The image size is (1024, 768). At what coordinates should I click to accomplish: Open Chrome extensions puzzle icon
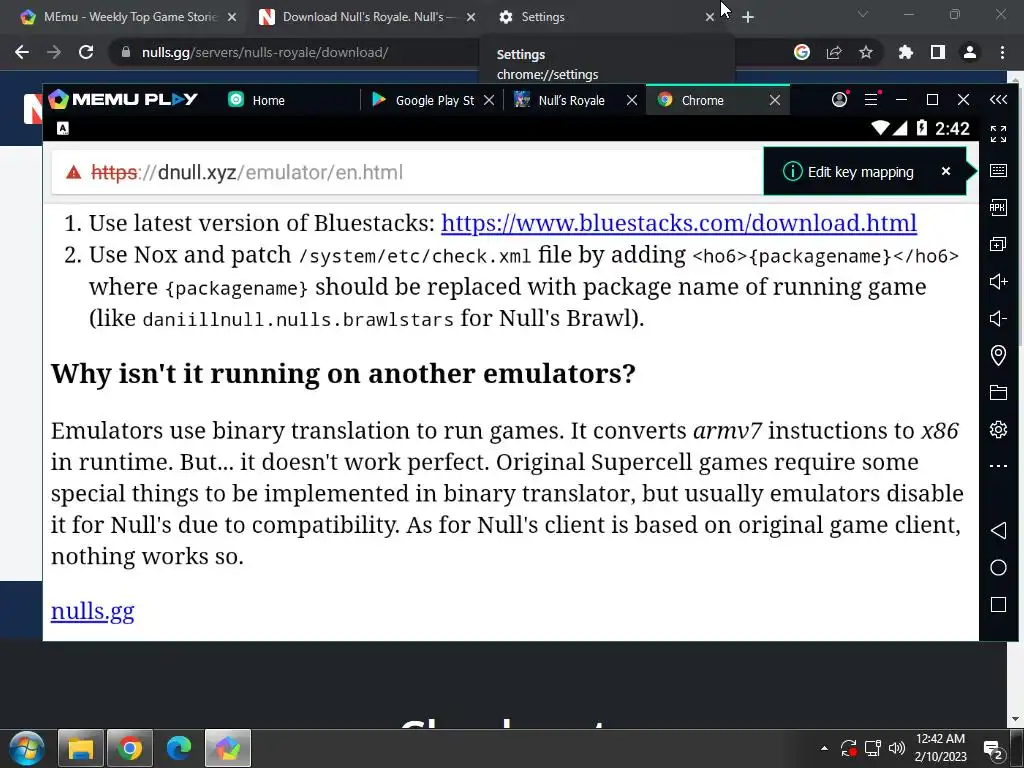pos(905,52)
